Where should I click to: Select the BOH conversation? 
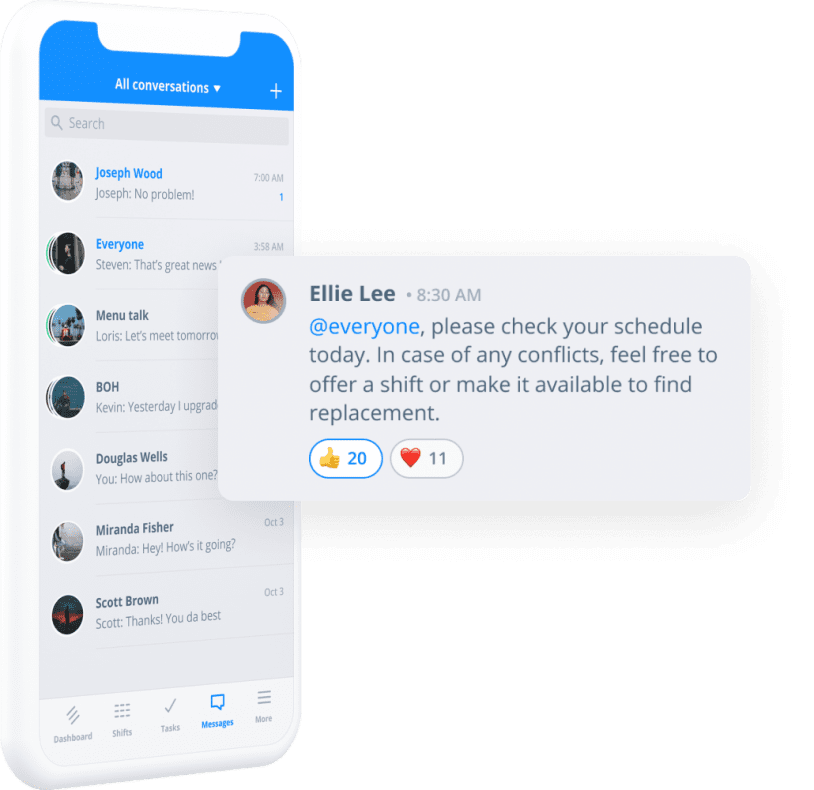point(132,397)
